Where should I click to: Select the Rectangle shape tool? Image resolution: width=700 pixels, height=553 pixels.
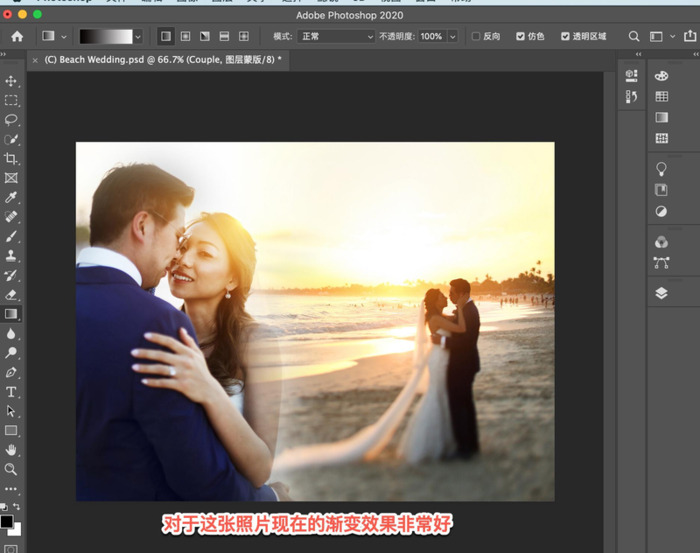point(11,431)
